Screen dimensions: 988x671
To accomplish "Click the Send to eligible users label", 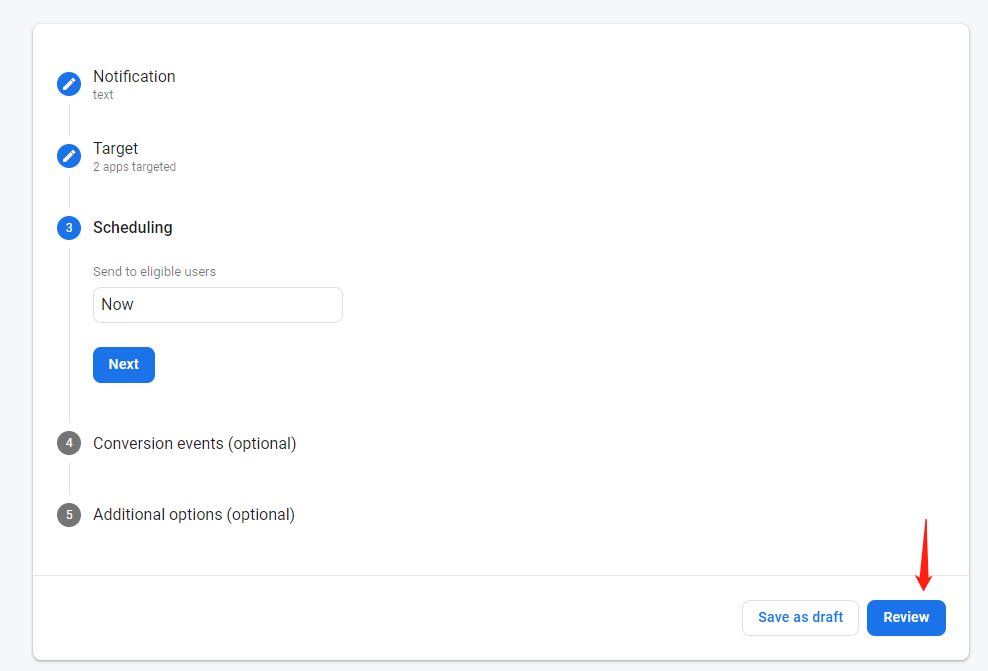I will click(x=154, y=272).
